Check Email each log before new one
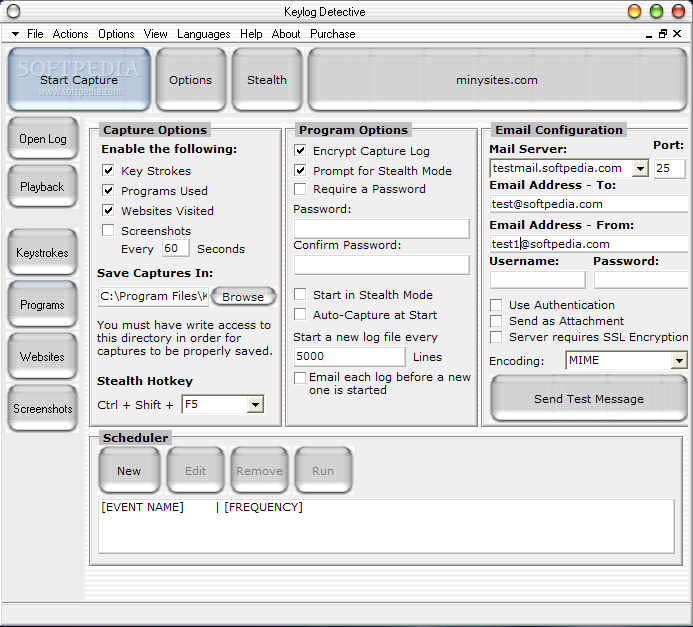693x627 pixels. pyautogui.click(x=300, y=378)
